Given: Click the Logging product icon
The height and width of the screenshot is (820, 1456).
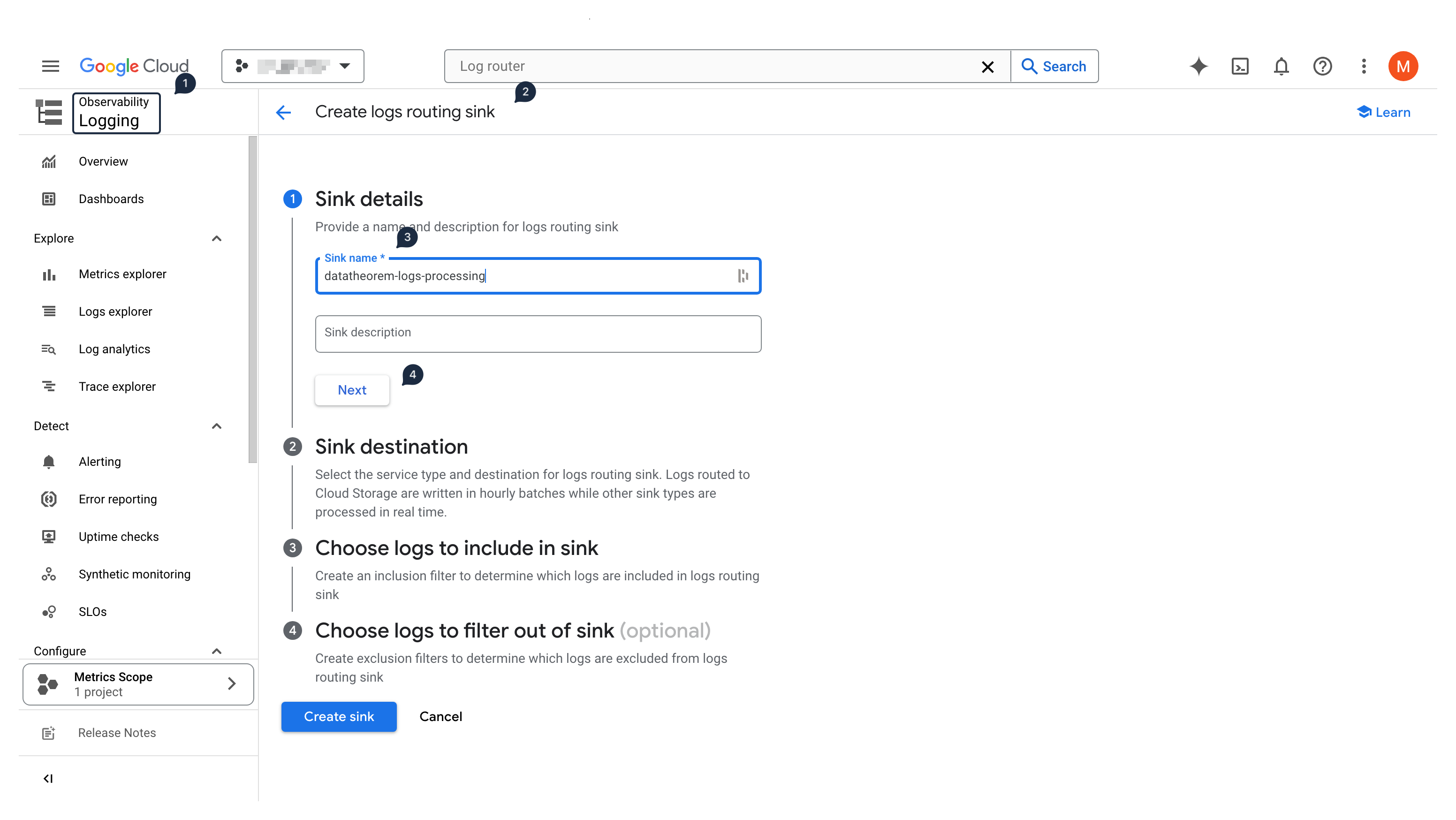Looking at the screenshot, I should coord(49,112).
